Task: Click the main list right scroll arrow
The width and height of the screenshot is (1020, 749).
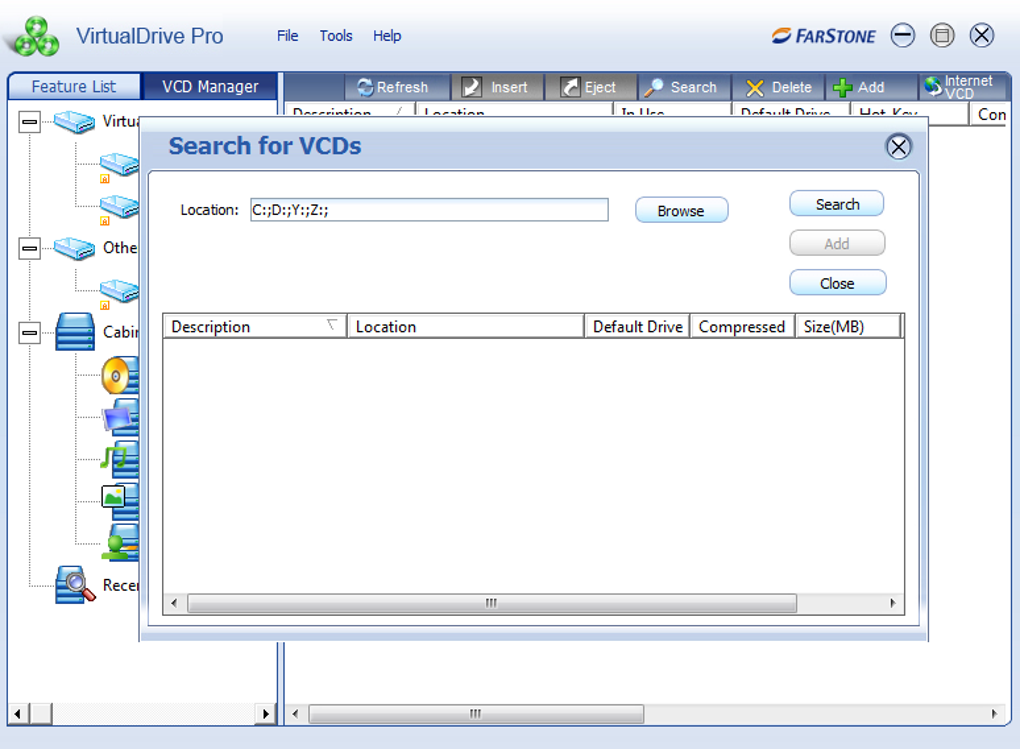Action: pyautogui.click(x=994, y=714)
